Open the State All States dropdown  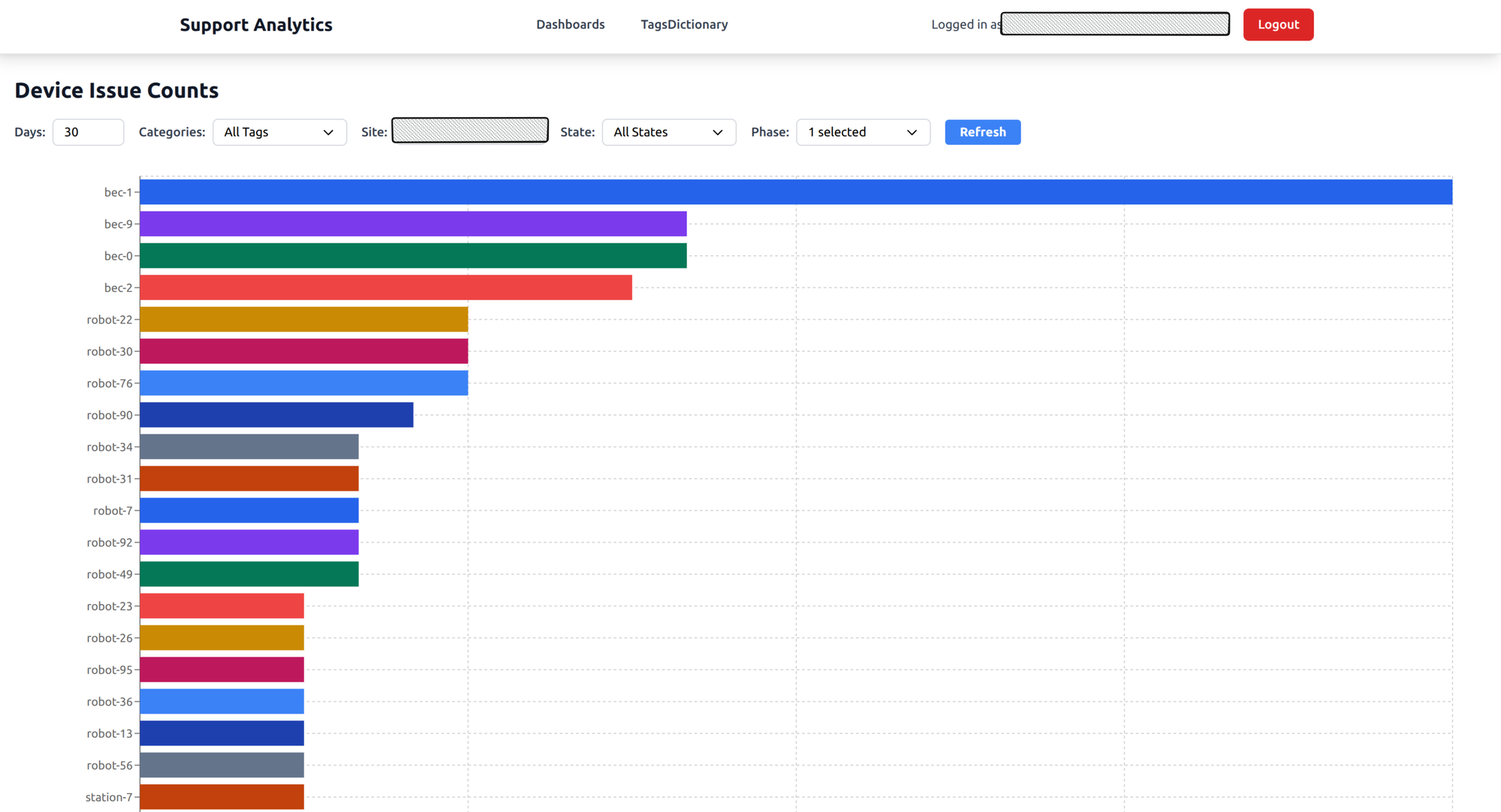pos(668,132)
